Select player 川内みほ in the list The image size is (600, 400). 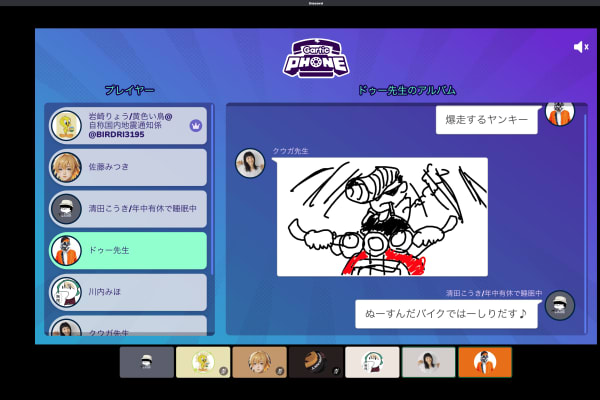(x=128, y=292)
